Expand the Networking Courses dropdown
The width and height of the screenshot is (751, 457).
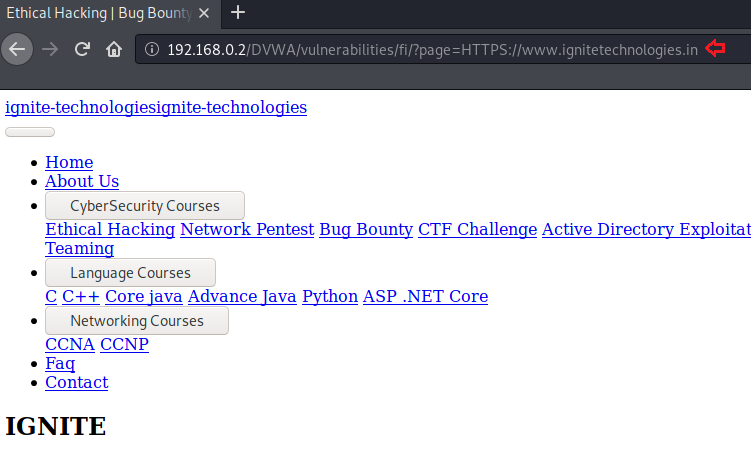click(x=137, y=321)
